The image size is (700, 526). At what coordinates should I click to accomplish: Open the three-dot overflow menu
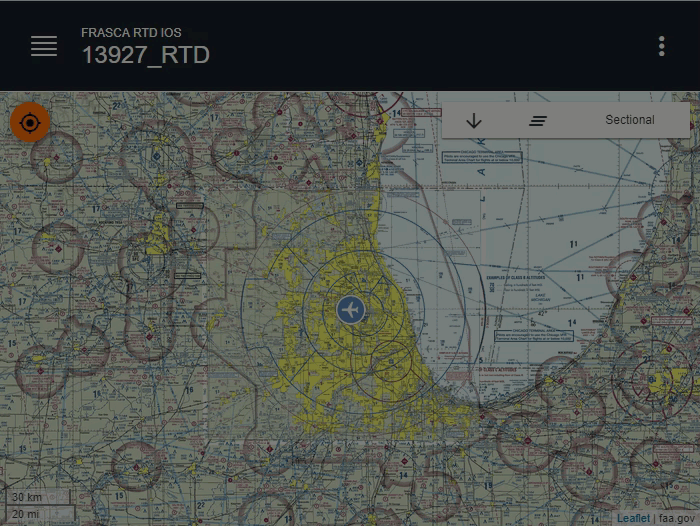[x=662, y=46]
